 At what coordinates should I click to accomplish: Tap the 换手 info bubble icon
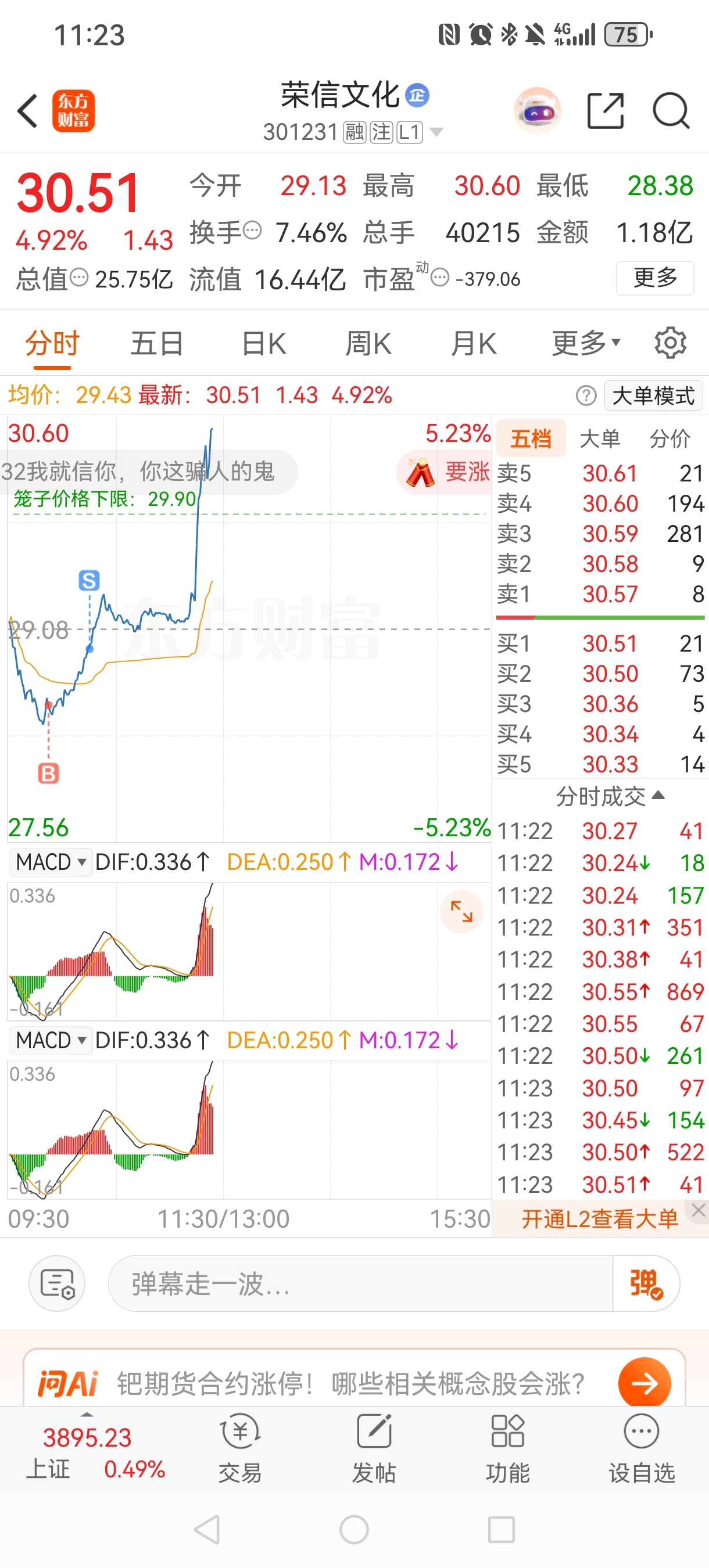252,231
